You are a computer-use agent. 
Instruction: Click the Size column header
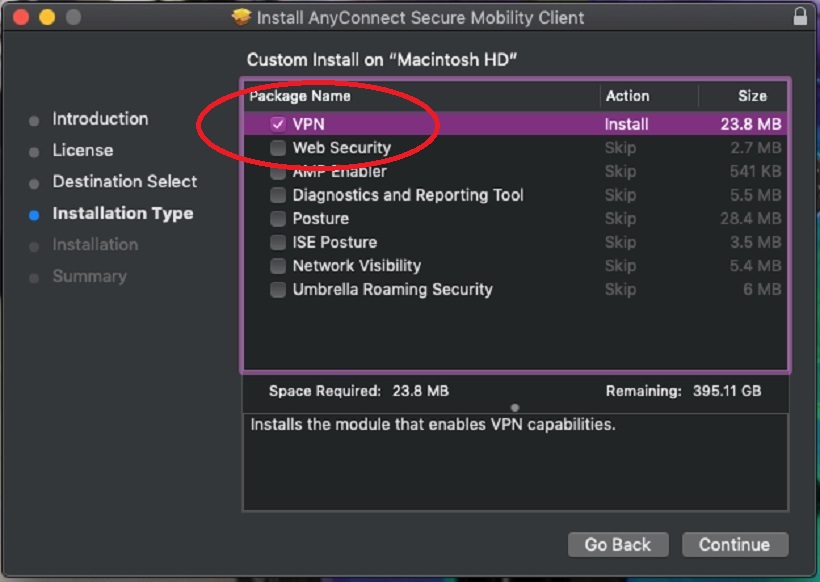[x=752, y=96]
